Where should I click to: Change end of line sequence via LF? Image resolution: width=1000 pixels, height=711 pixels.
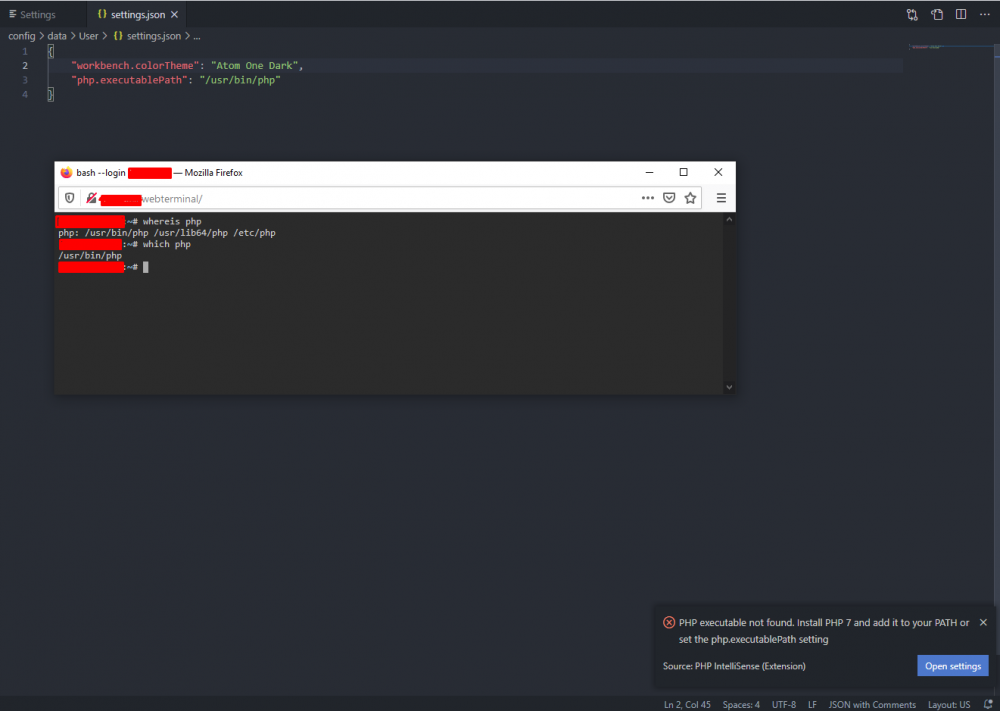(x=812, y=705)
